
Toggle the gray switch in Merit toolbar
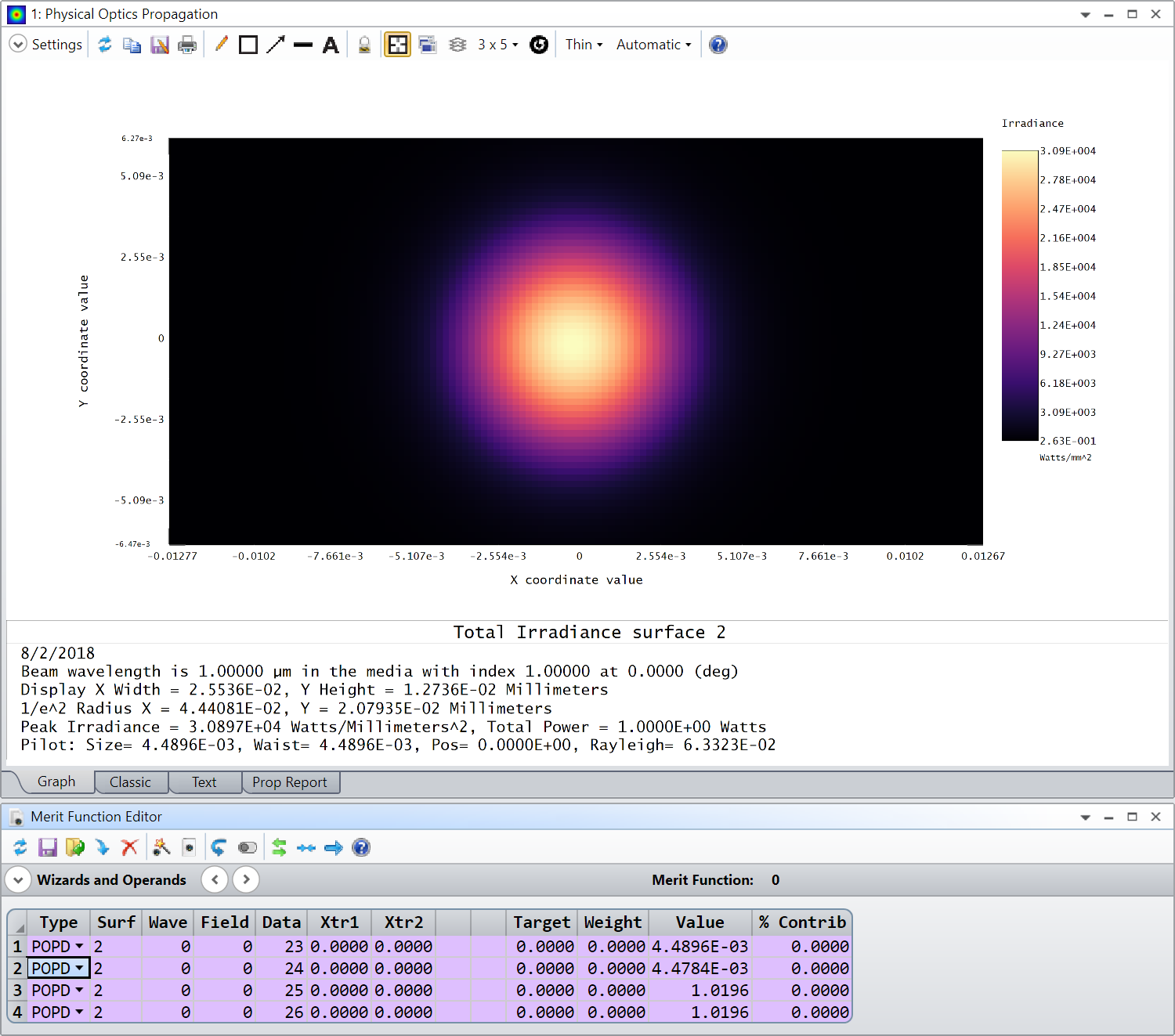pos(248,847)
